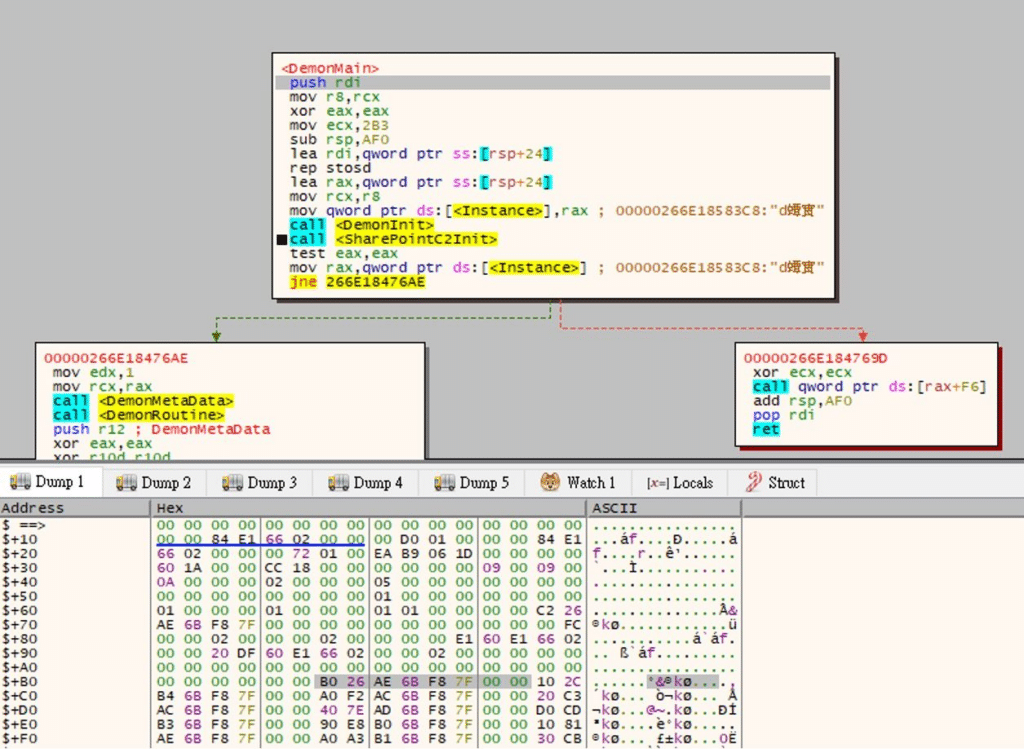The image size is (1024, 749).
Task: Click the Dump 5 memory icon
Action: click(444, 483)
